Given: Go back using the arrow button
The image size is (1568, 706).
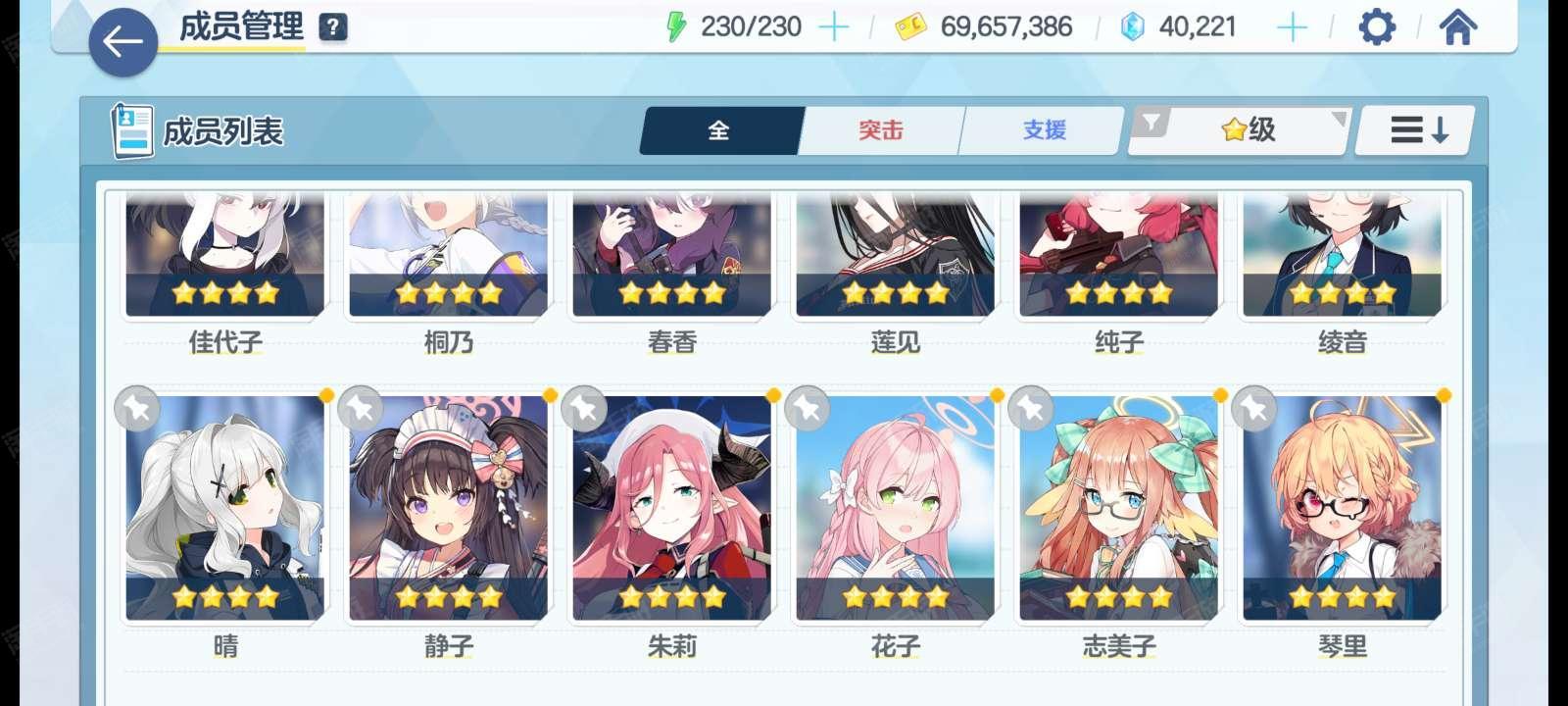Looking at the screenshot, I should [122, 42].
